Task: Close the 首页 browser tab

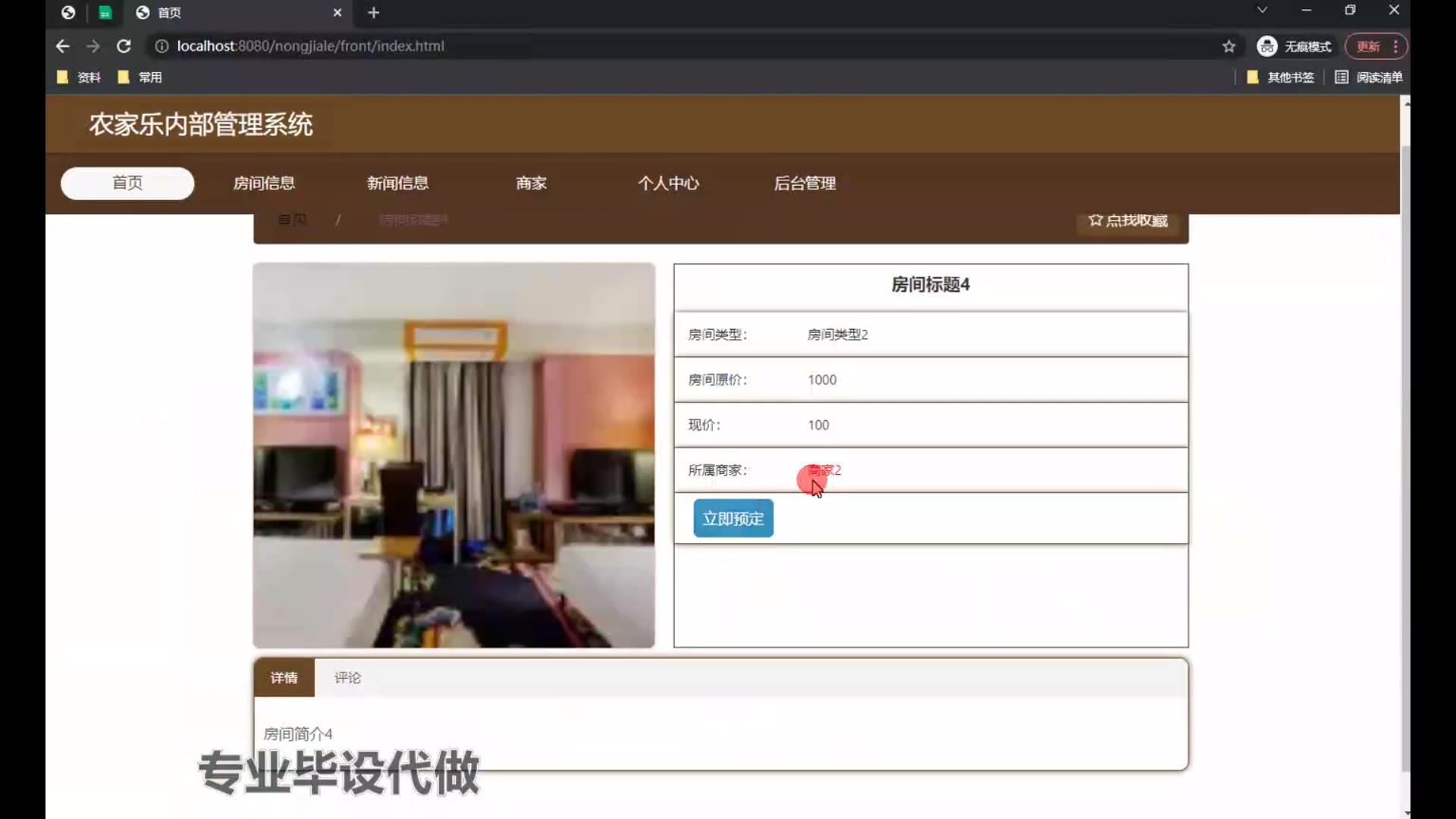Action: [337, 13]
